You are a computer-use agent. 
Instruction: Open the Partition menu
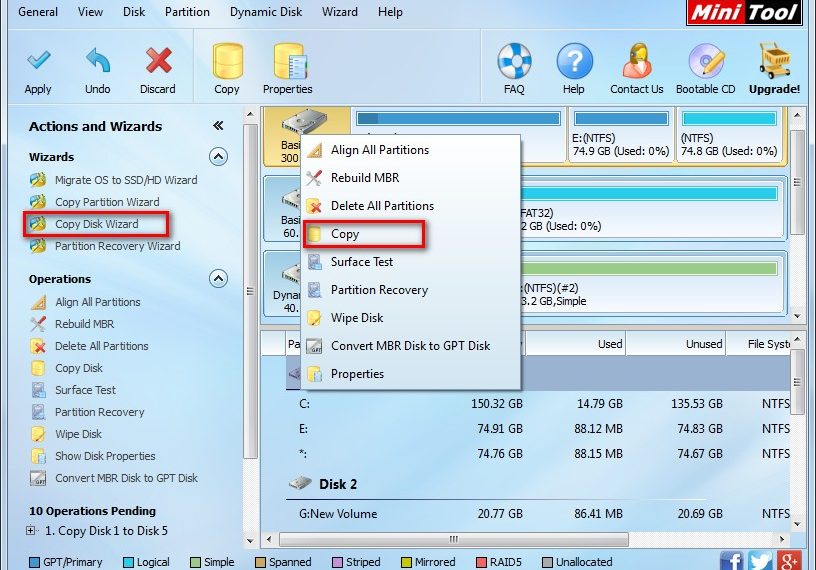point(187,11)
